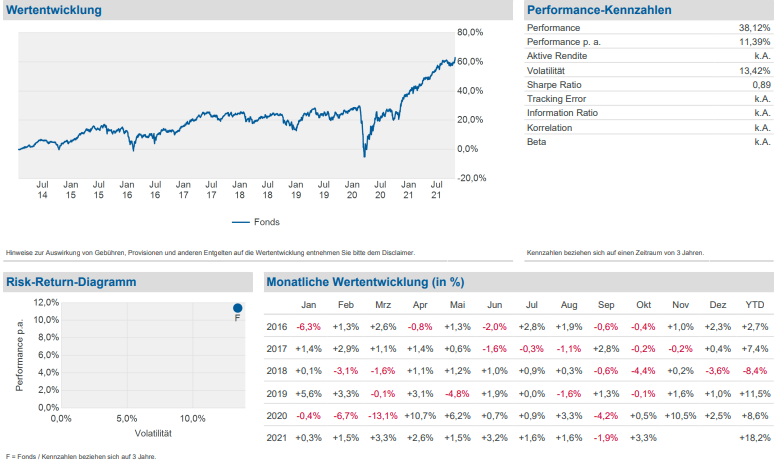Screen dimensions: 778x464
Task: Select the Beta row in Kennzahlen
Action: tap(647, 142)
